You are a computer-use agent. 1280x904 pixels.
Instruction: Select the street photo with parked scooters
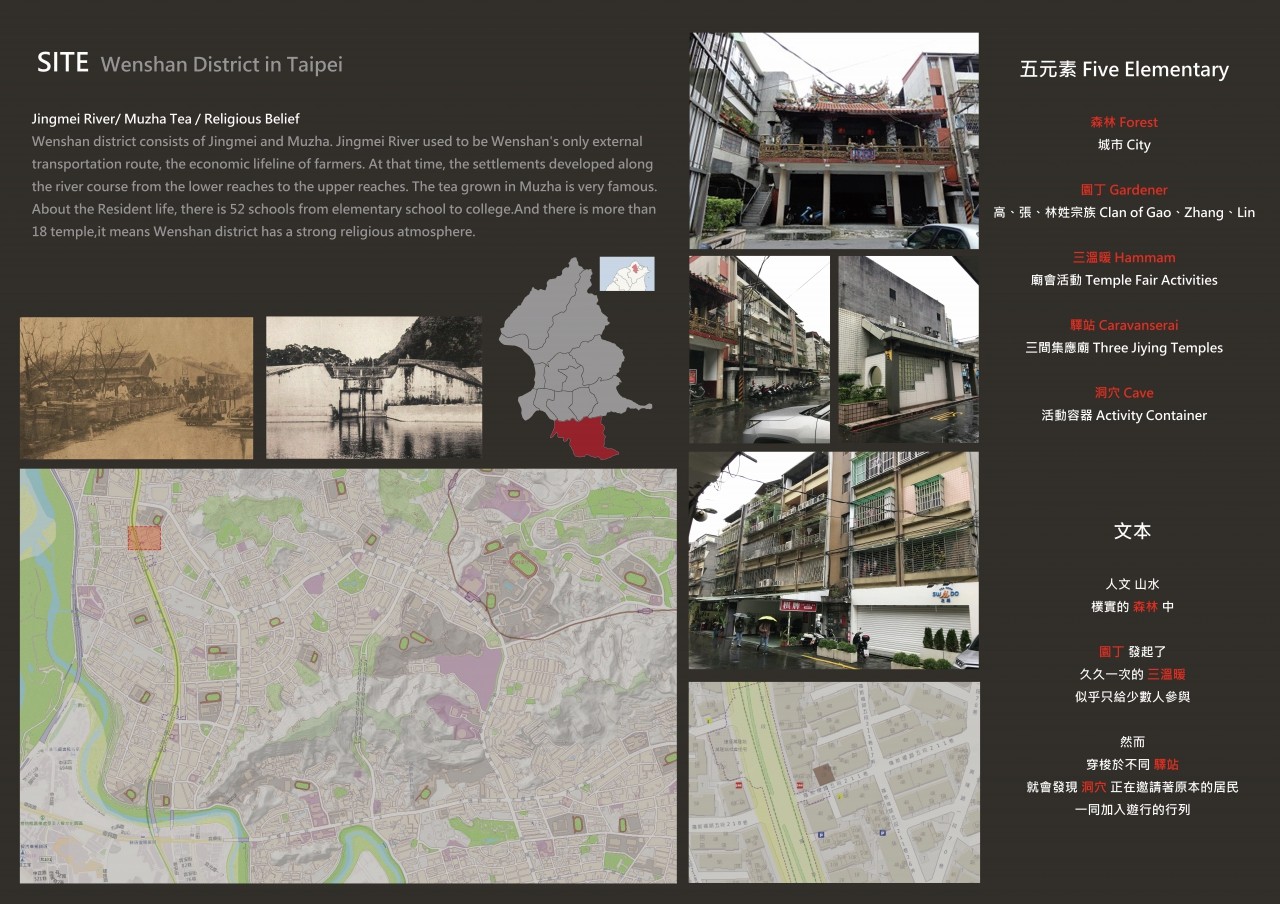click(x=759, y=349)
